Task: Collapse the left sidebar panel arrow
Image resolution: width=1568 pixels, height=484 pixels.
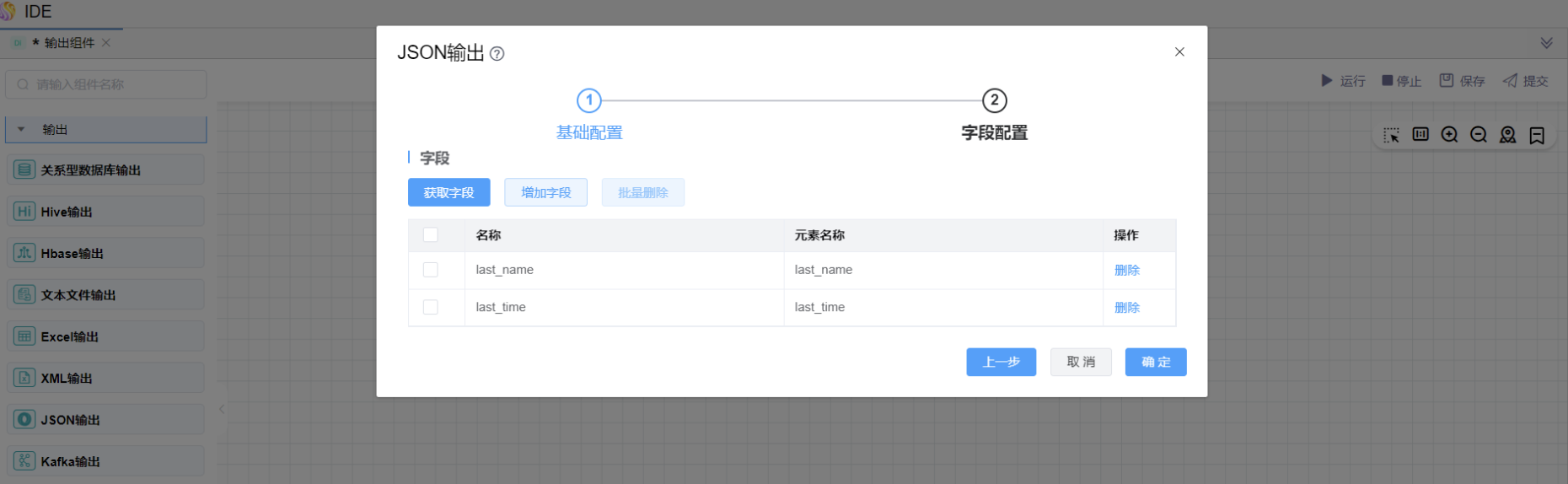Action: pyautogui.click(x=222, y=409)
